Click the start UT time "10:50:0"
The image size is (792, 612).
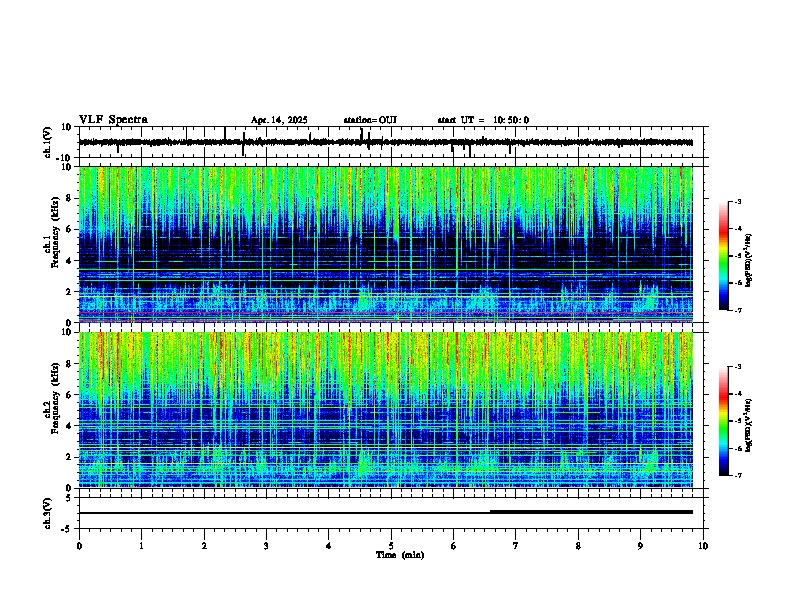pos(511,120)
